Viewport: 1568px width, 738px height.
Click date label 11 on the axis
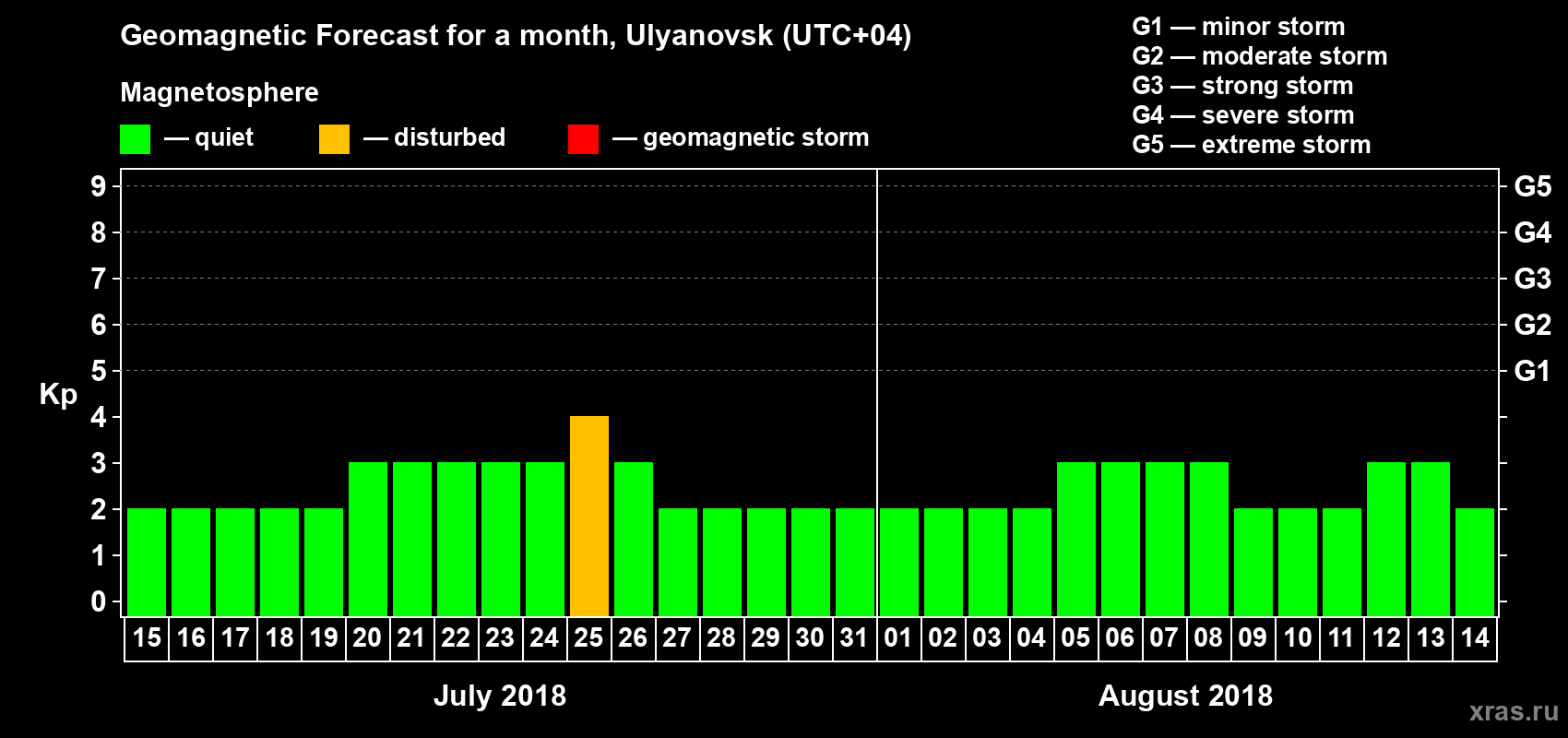[1341, 637]
